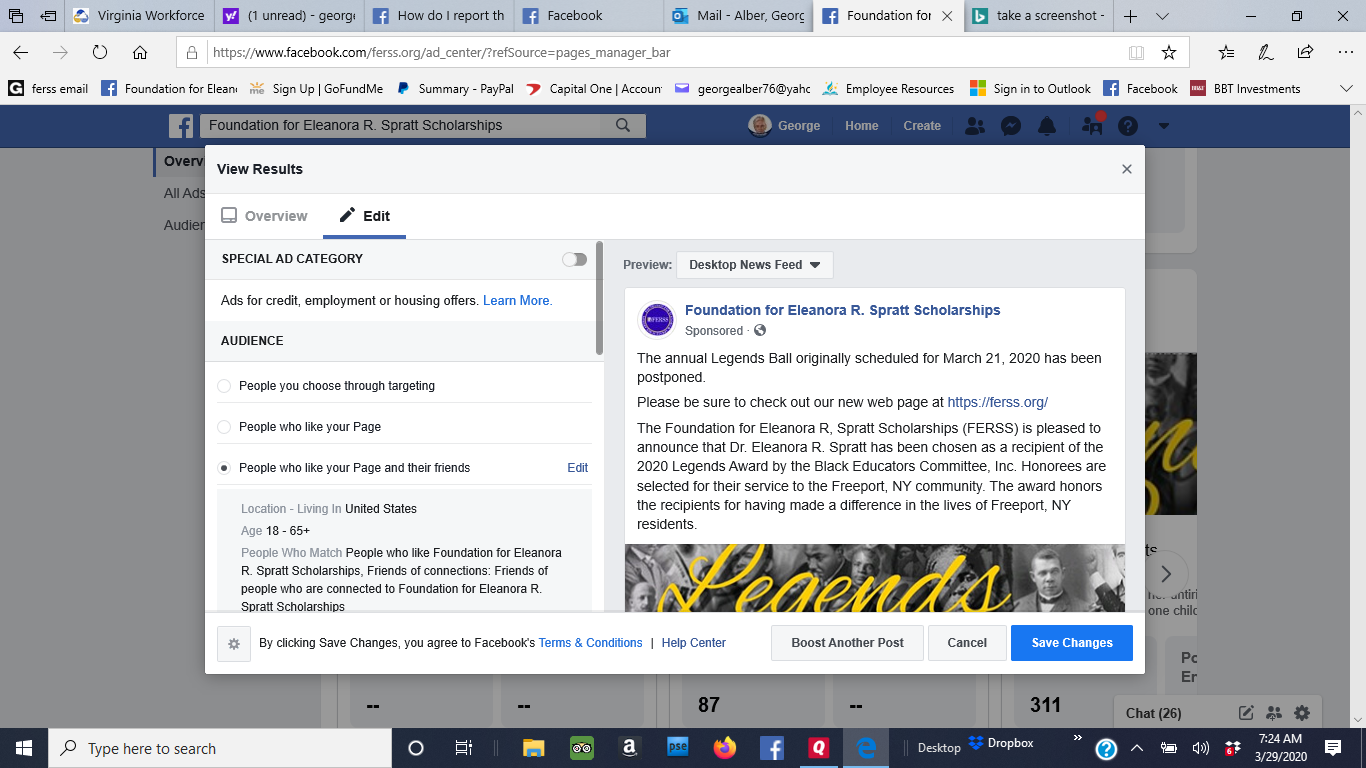Show hidden system tray icons
Screen dimensions: 1366x768
pos(1137,748)
